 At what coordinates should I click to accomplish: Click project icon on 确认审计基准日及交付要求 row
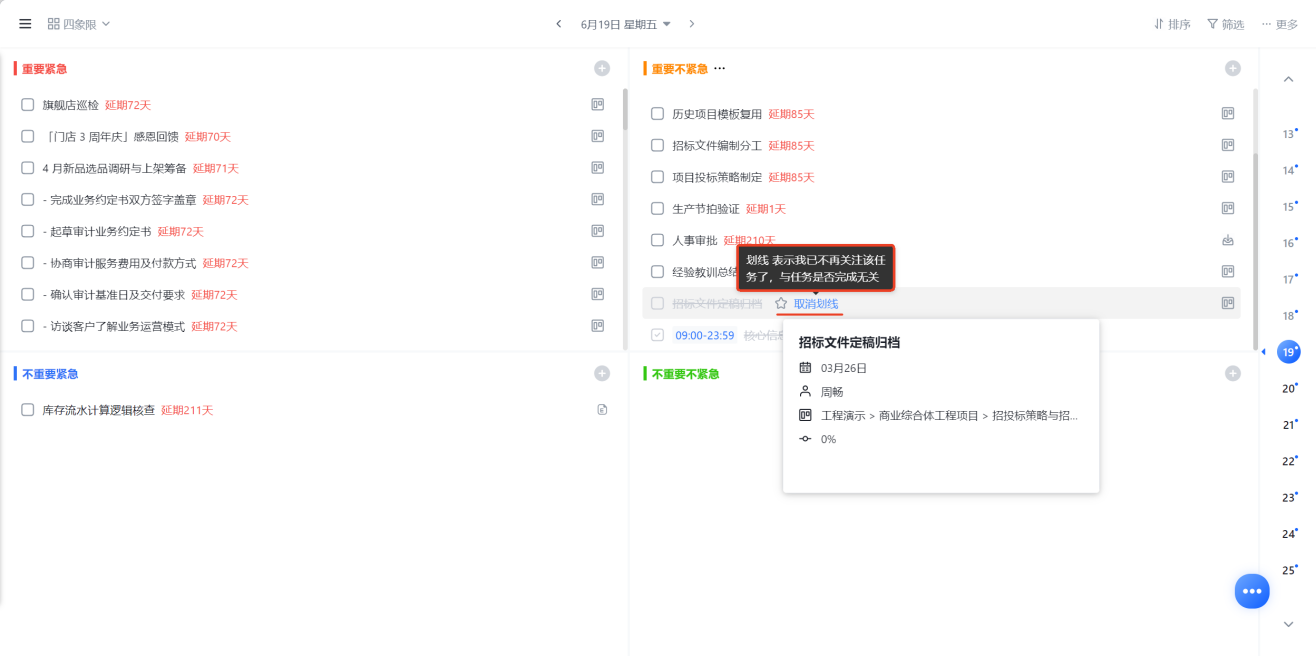[x=597, y=294]
